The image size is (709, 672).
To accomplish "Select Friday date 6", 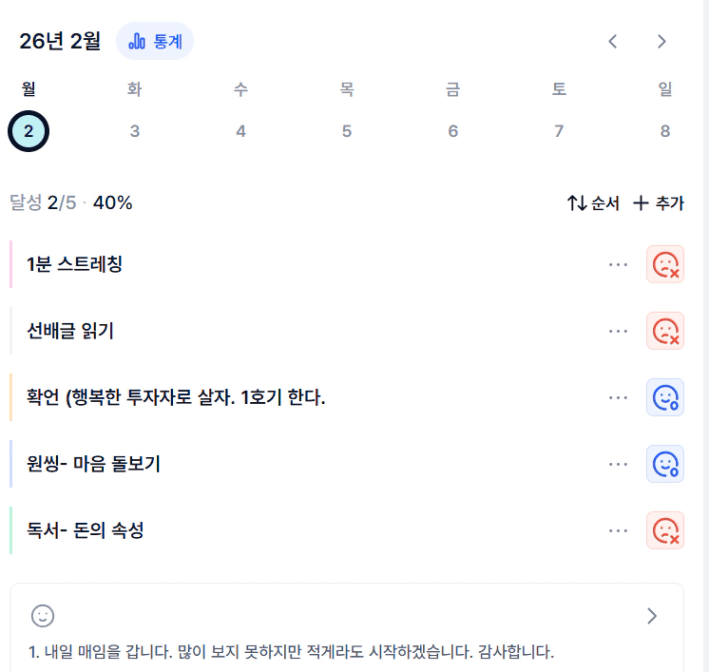I will [x=453, y=131].
